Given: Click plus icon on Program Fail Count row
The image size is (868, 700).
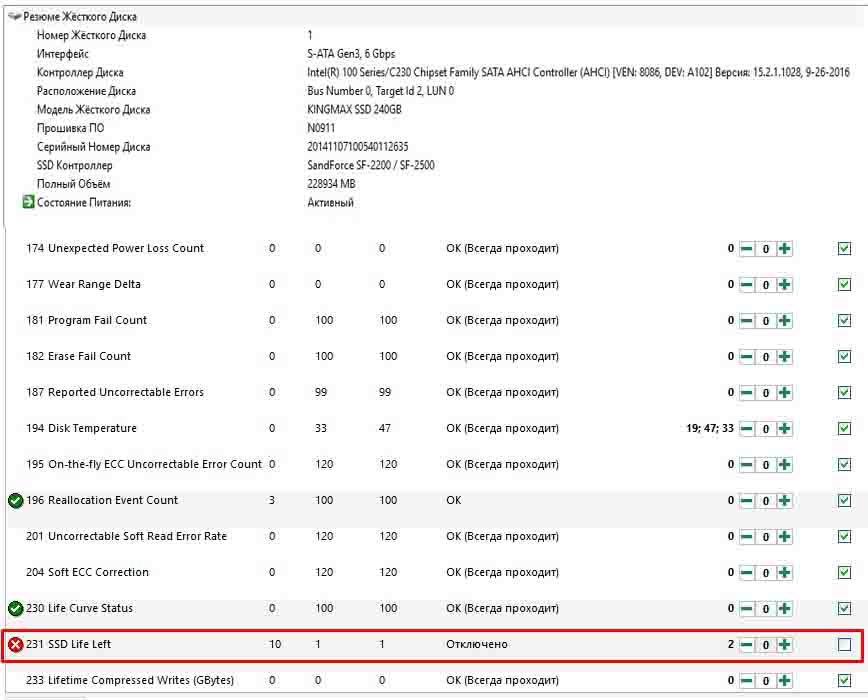Looking at the screenshot, I should pyautogui.click(x=784, y=321).
